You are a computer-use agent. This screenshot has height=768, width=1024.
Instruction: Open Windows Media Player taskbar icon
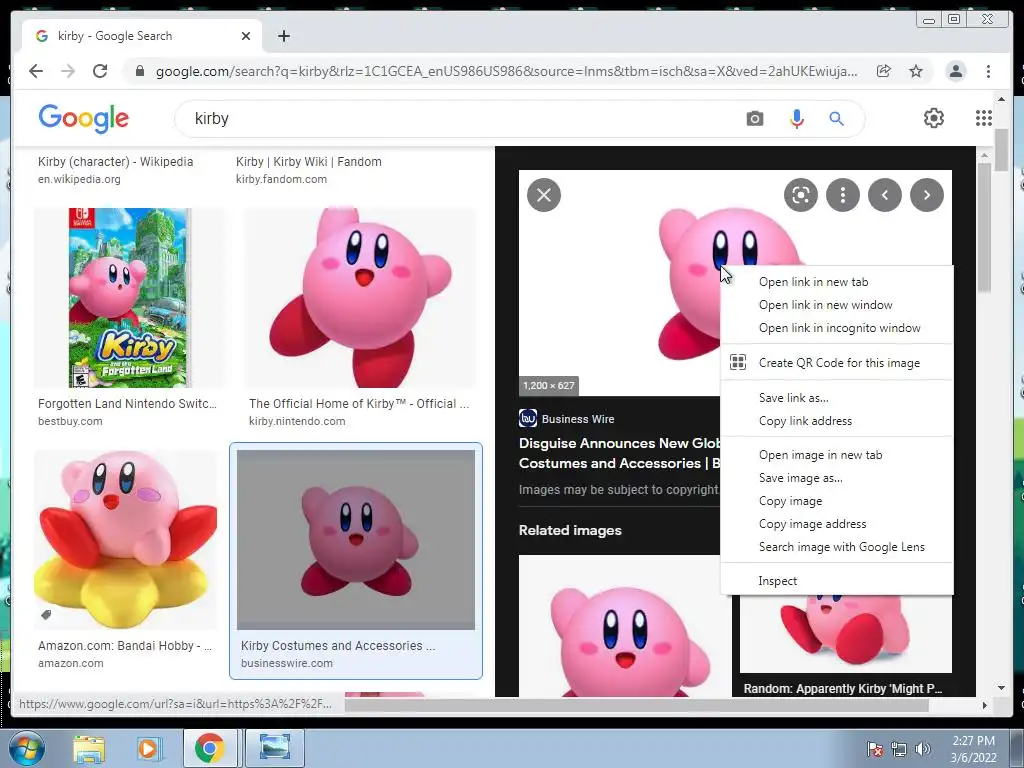[x=148, y=748]
